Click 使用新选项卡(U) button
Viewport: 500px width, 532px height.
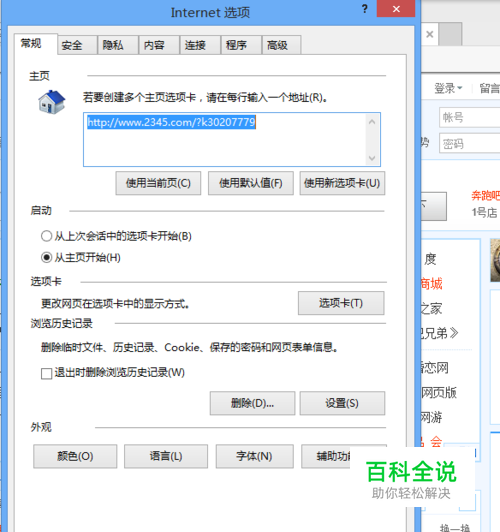342,183
